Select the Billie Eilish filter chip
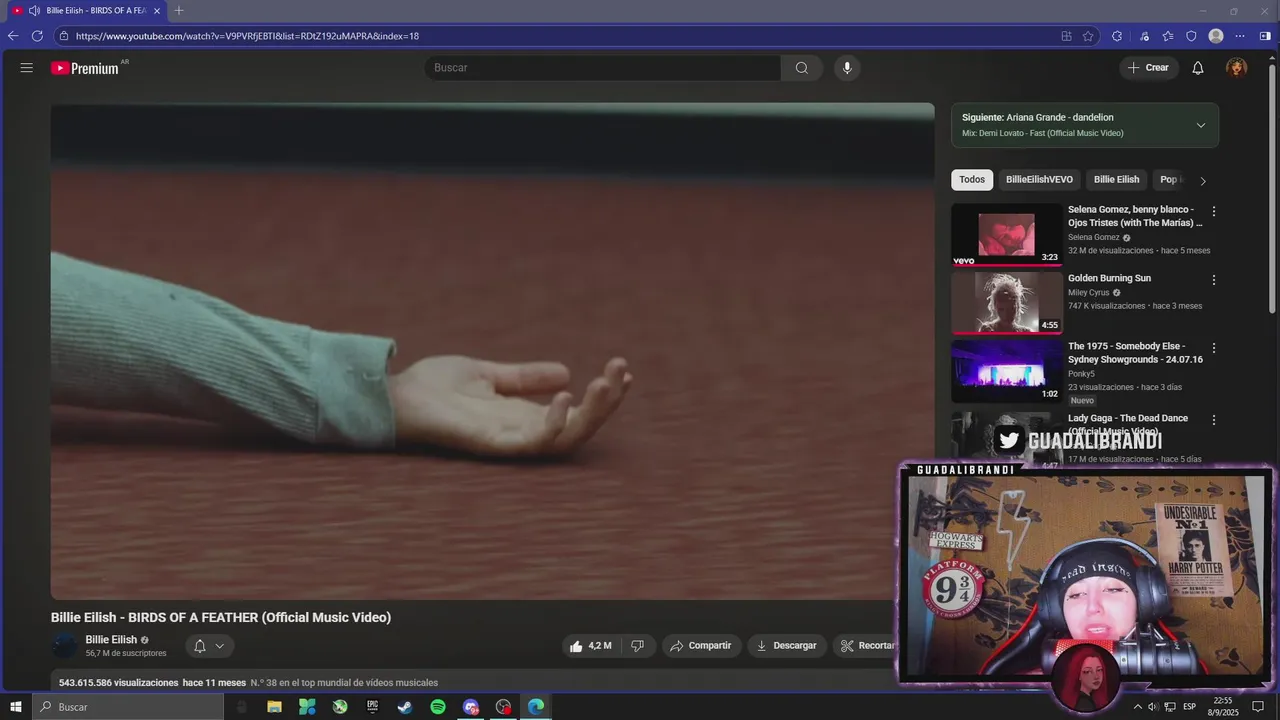1280x720 pixels. click(x=1116, y=180)
